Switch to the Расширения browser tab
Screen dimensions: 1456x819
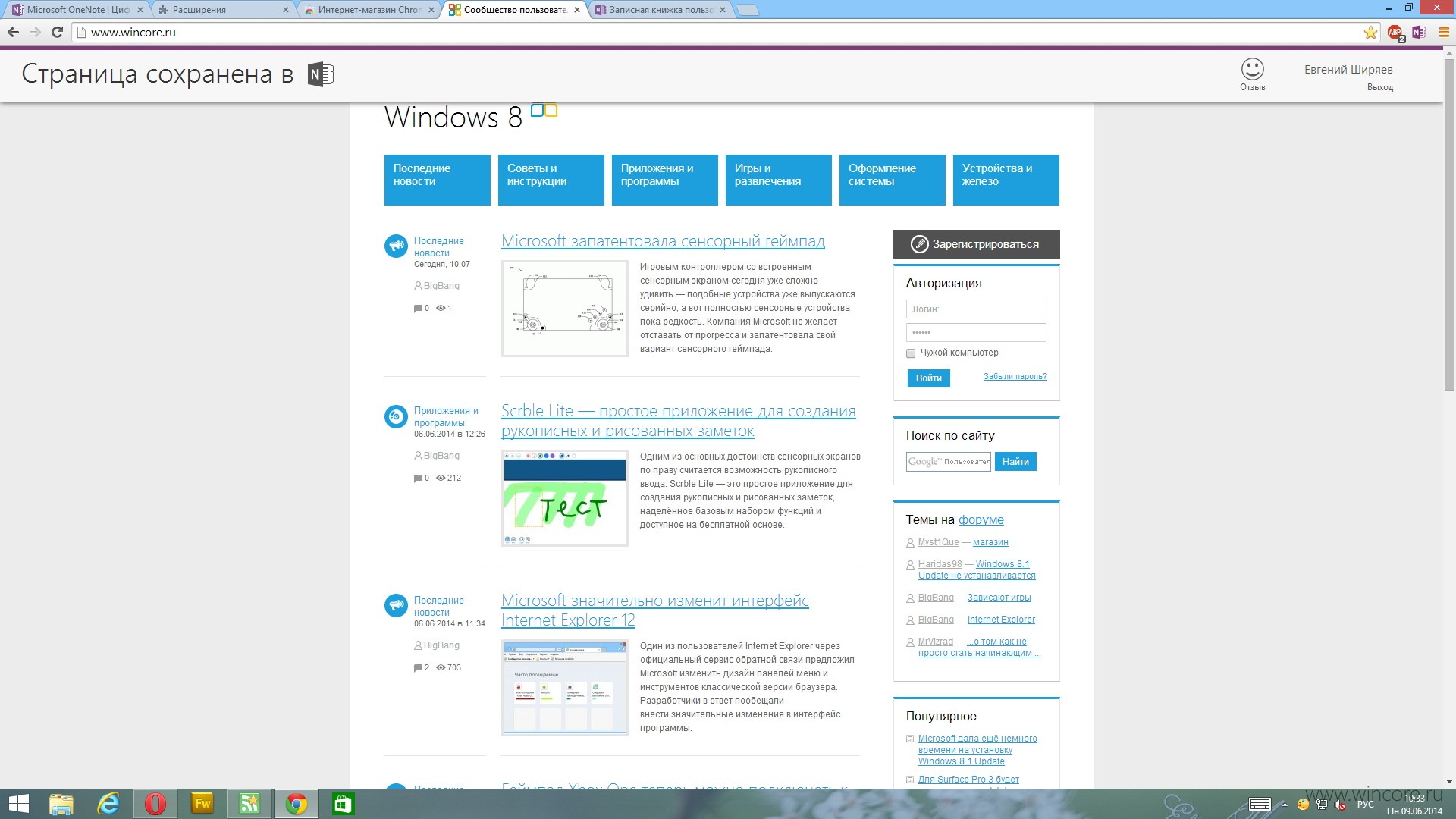point(223,10)
